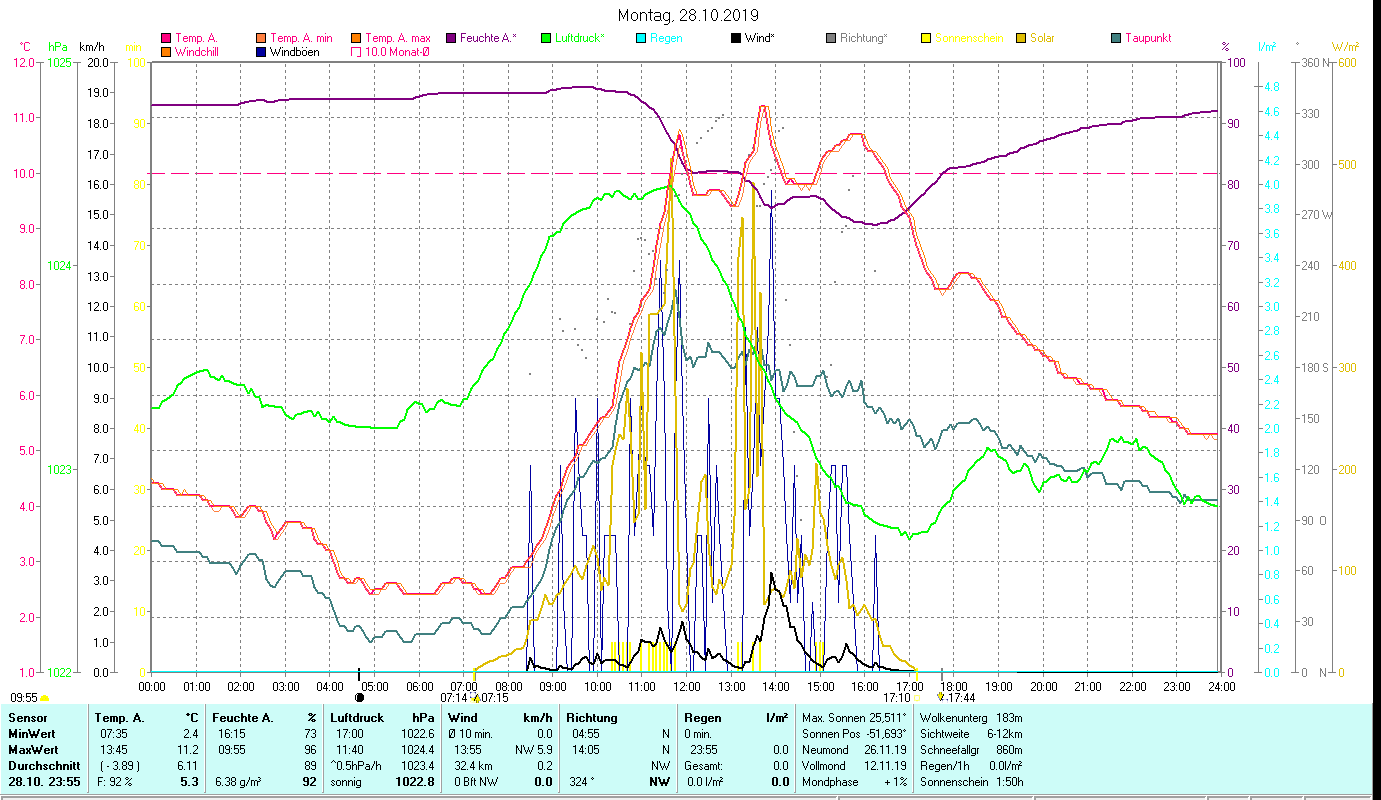Viewport: 1381px width, 800px height.
Task: Click the Schneefallgr 860m entry
Action: coord(971,749)
